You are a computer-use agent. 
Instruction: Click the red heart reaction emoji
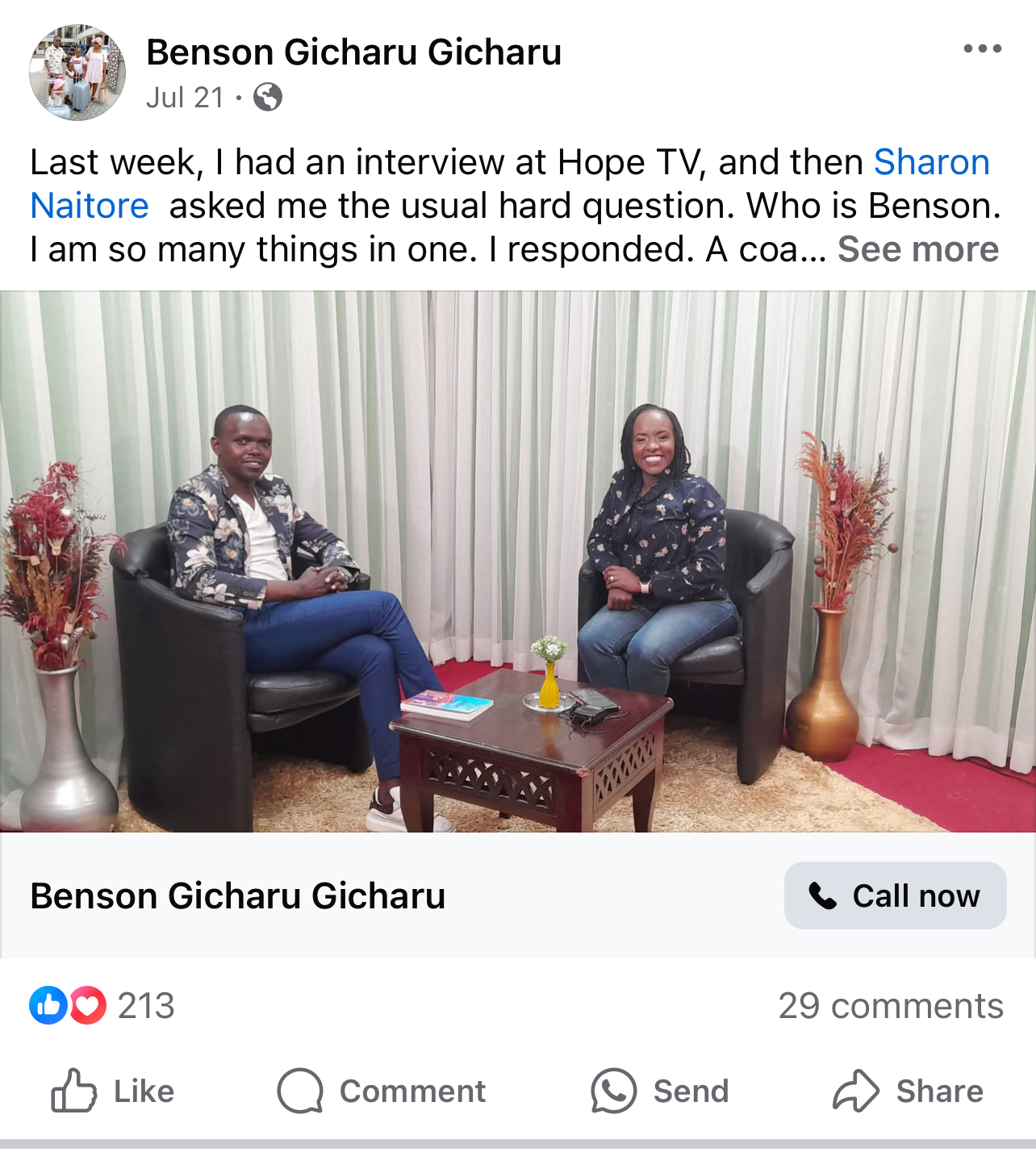coord(87,1005)
